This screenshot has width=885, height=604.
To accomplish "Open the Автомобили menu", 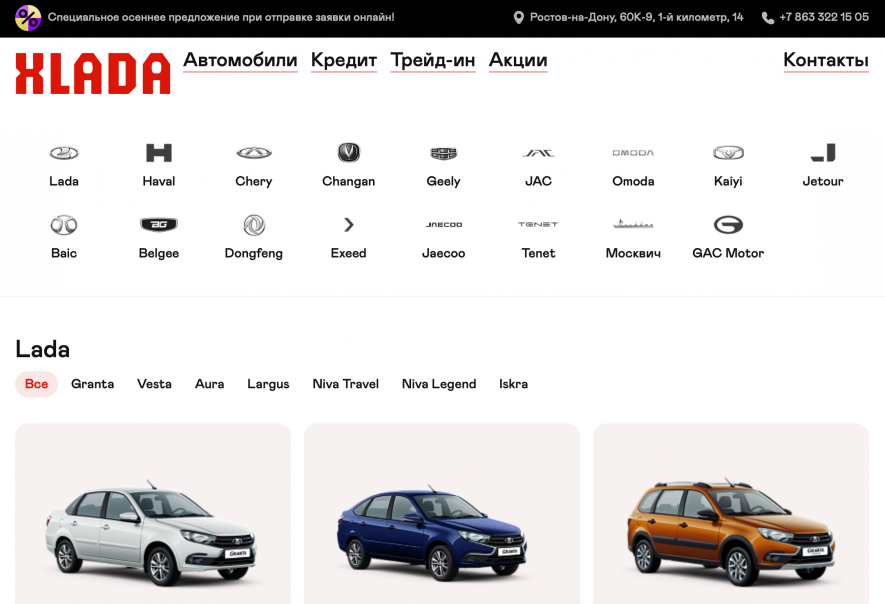I will tap(240, 61).
